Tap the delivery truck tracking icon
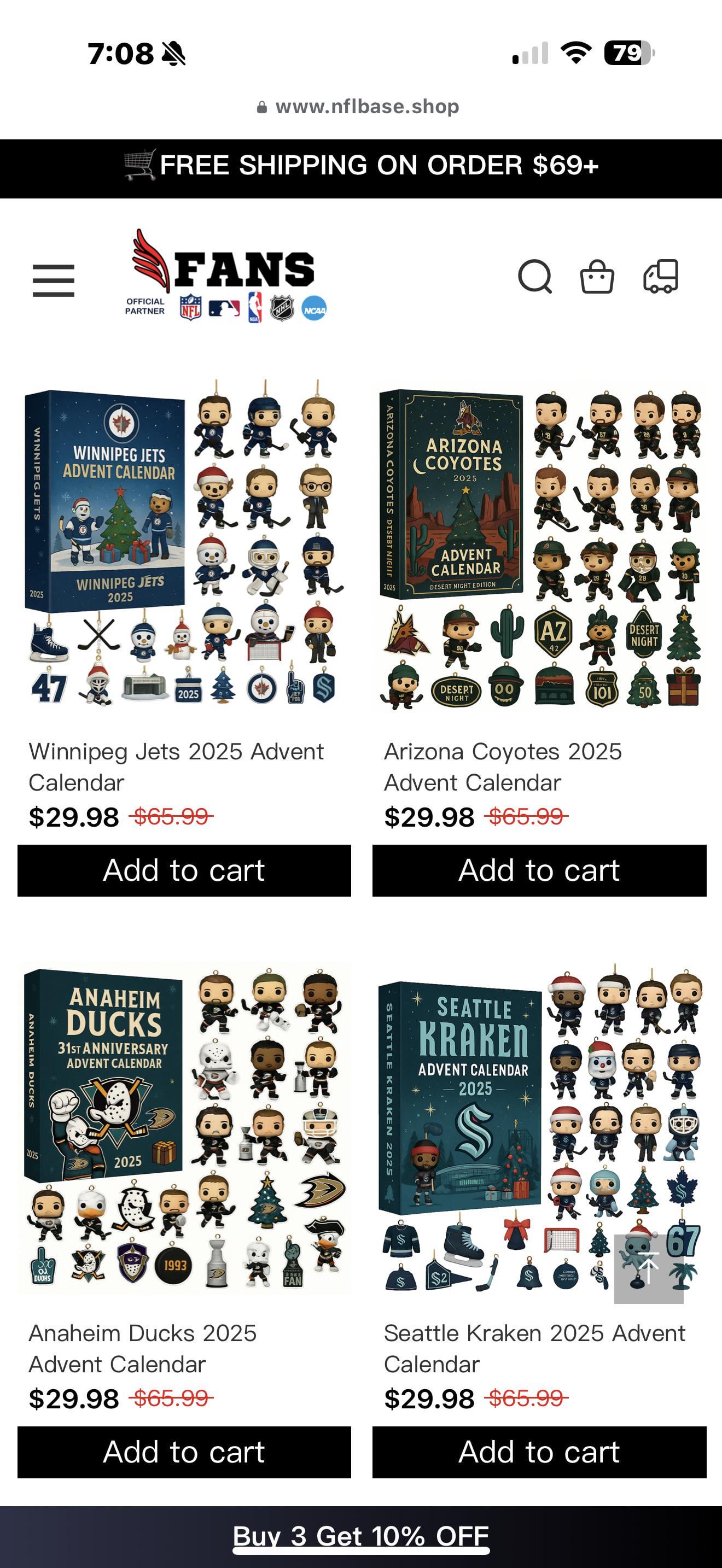 coord(661,277)
